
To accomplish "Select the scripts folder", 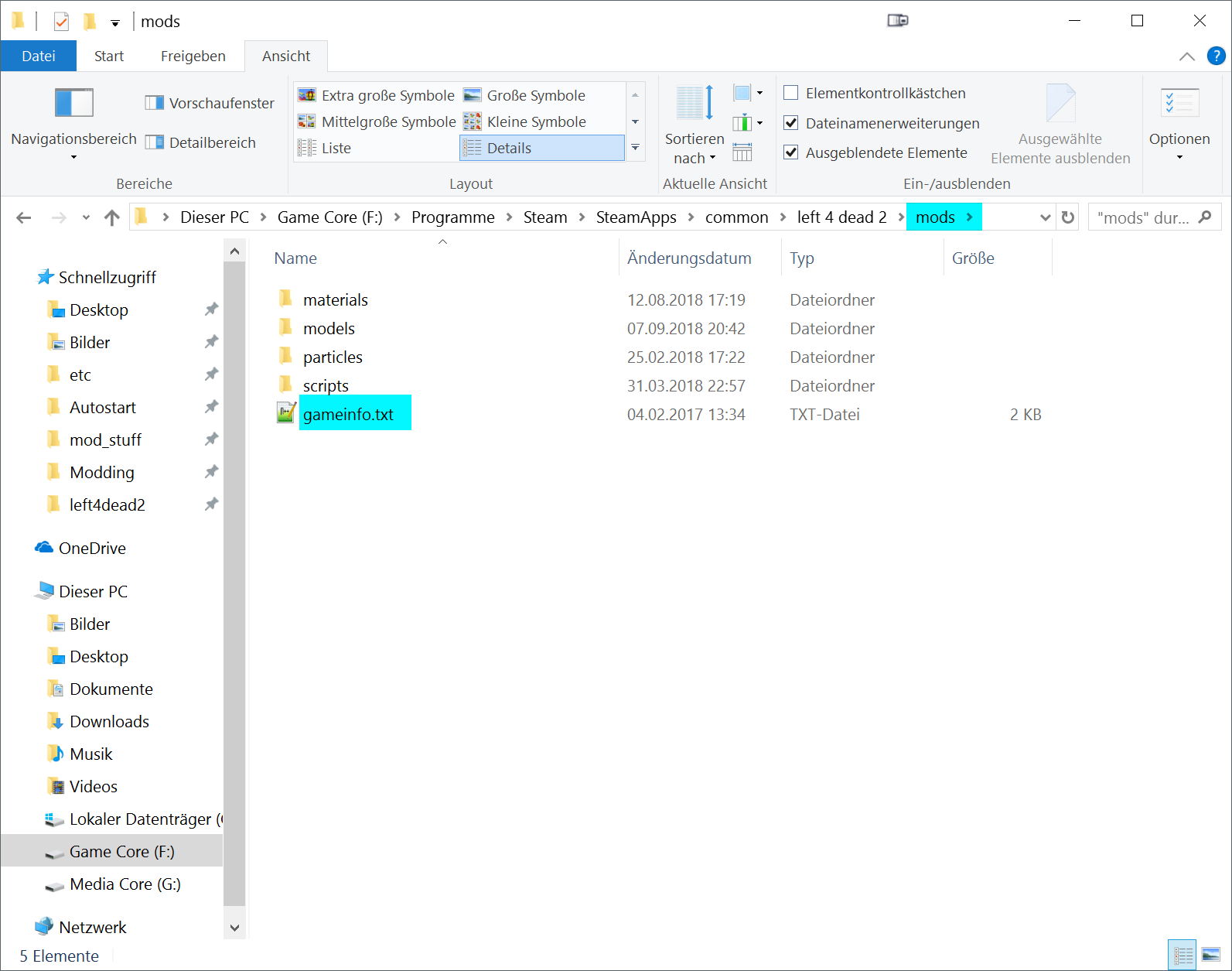I will [326, 386].
